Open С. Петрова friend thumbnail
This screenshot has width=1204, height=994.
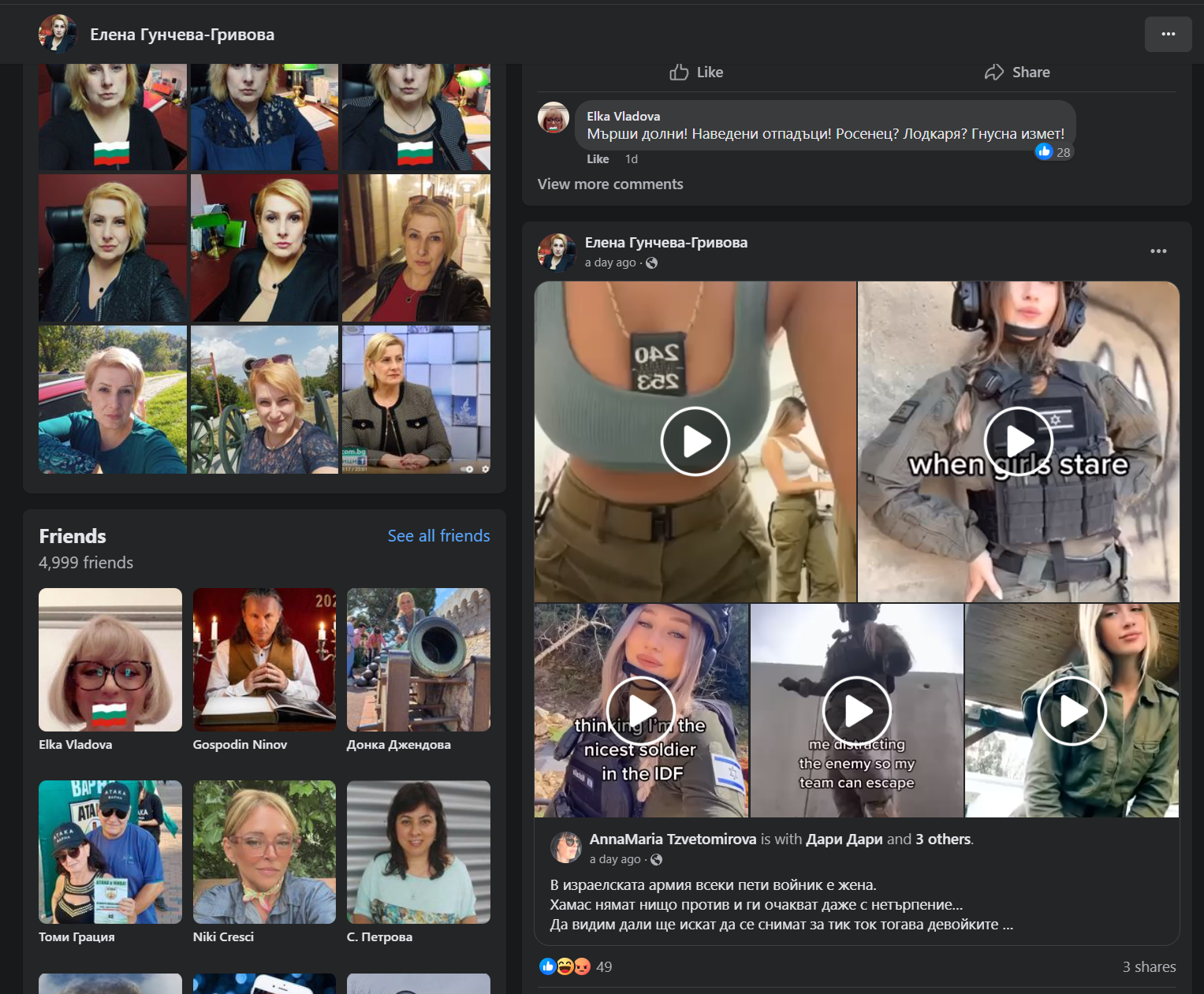pos(419,852)
